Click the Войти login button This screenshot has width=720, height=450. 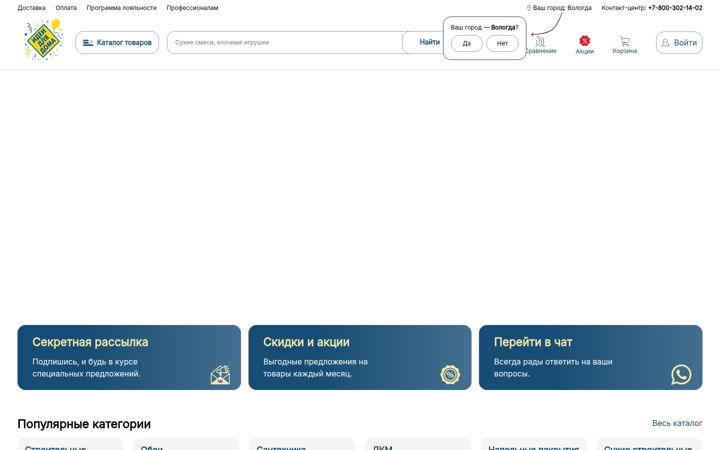pos(679,43)
